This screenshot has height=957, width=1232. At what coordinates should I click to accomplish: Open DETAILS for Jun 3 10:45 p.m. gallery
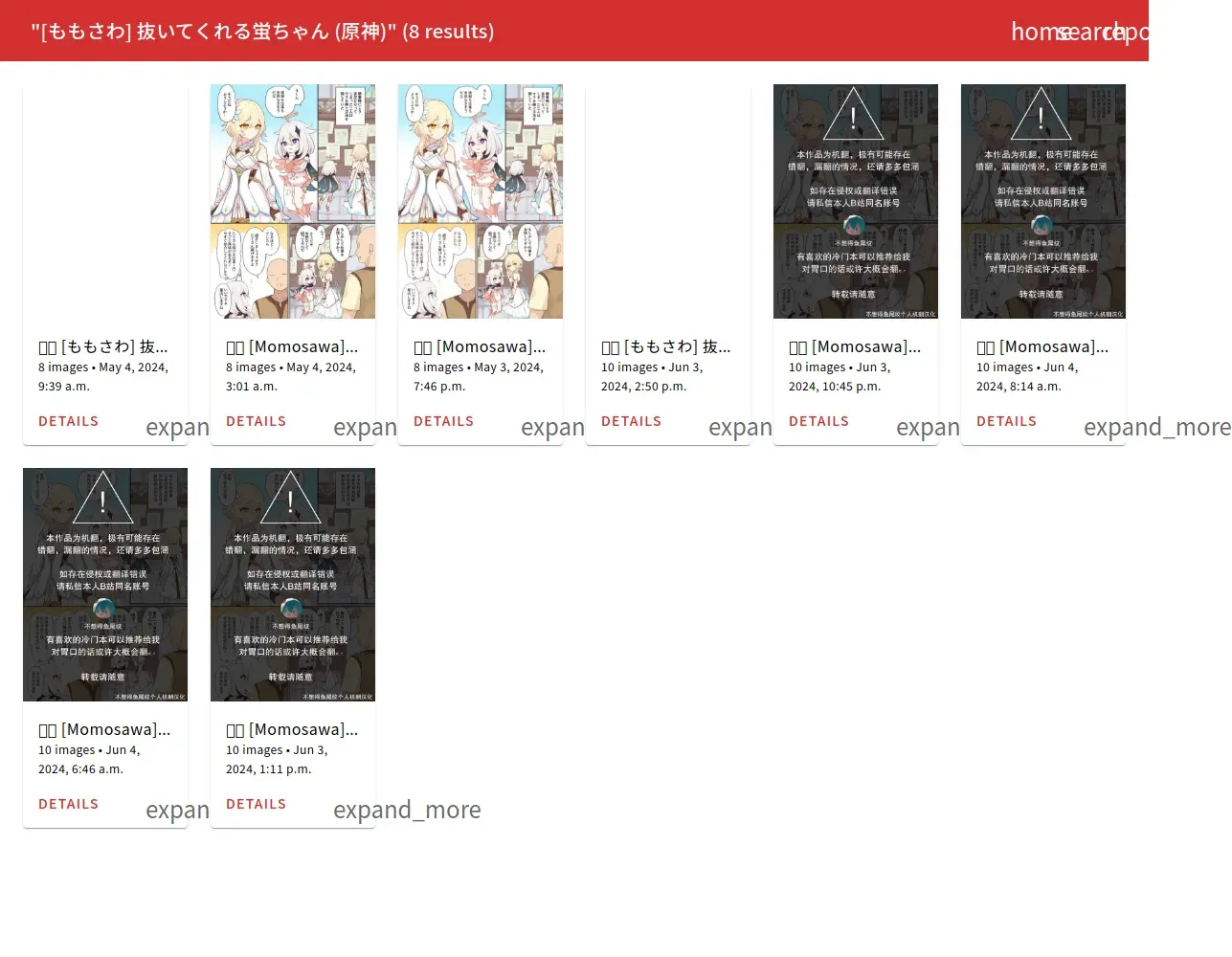pyautogui.click(x=818, y=421)
